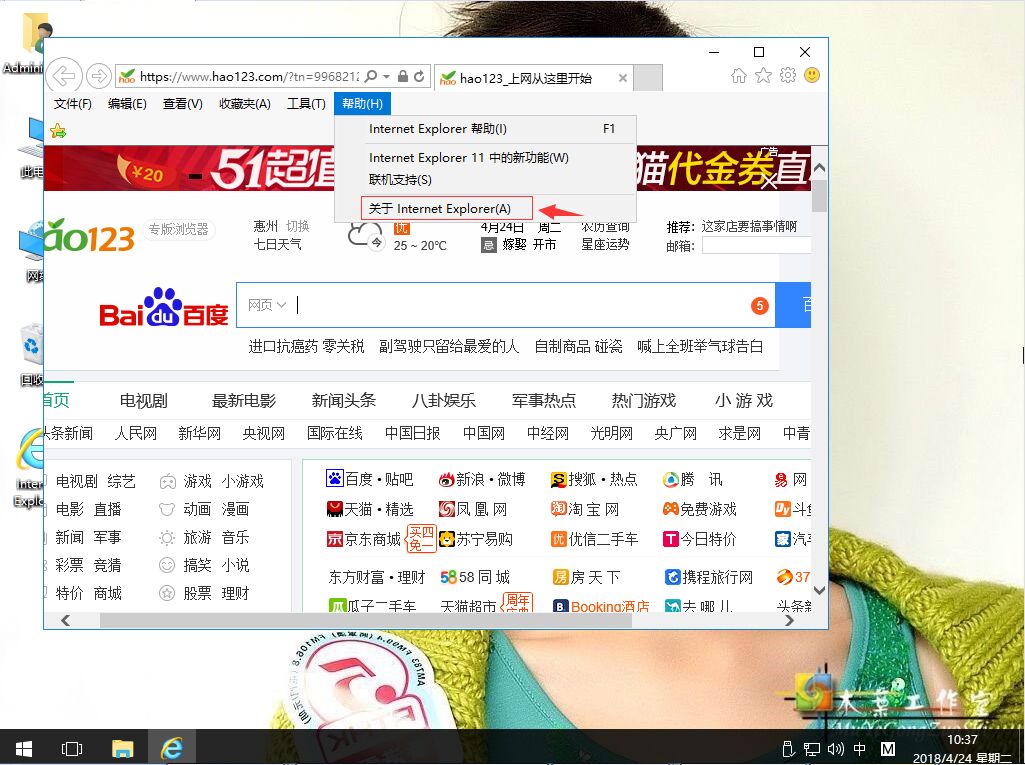The image size is (1025, 765).
Task: Open the 收藏夹(A) menu
Action: [x=244, y=104]
